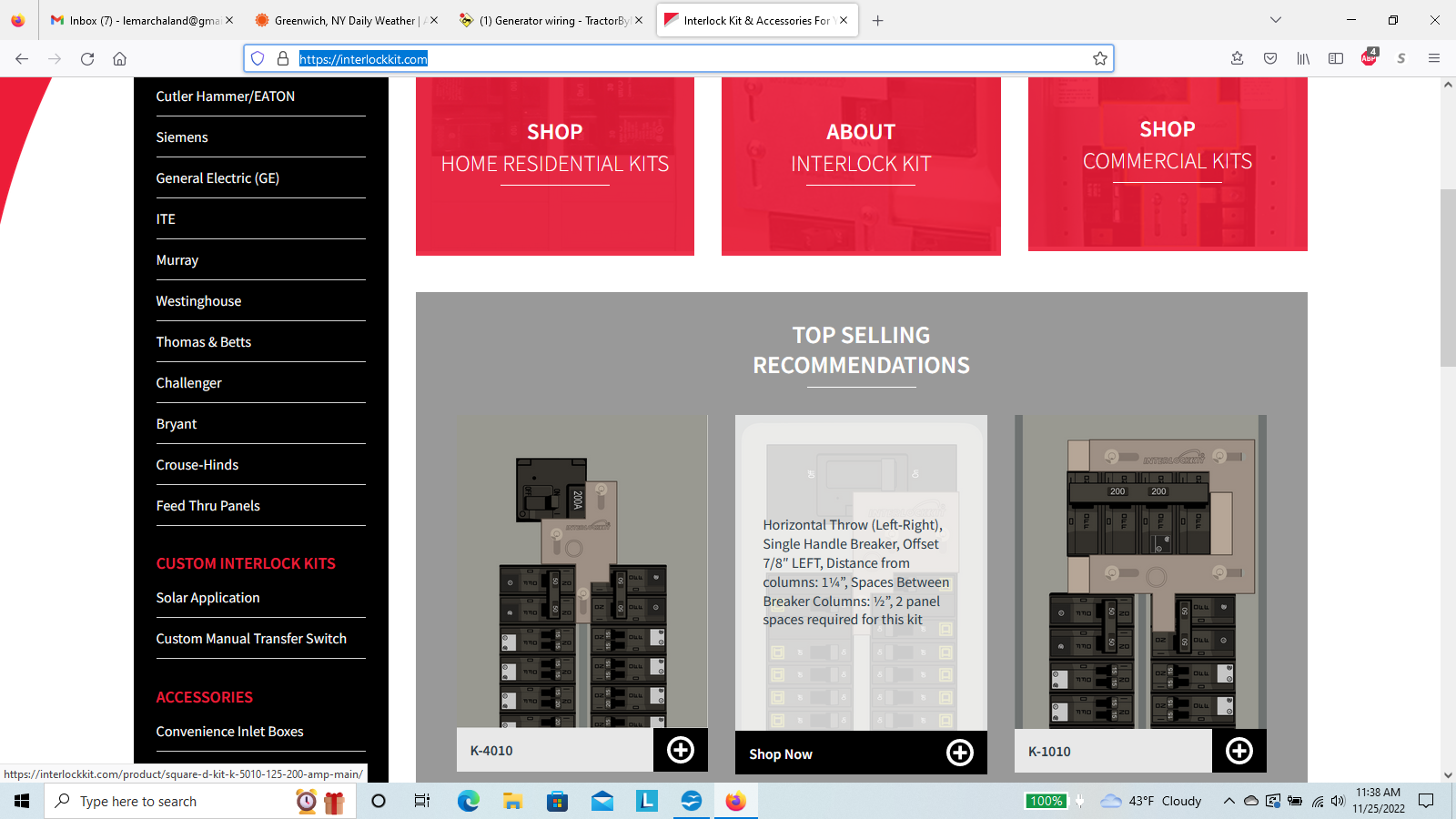The width and height of the screenshot is (1456, 819).
Task: Click About Interlock Kit banner
Action: pyautogui.click(x=861, y=166)
